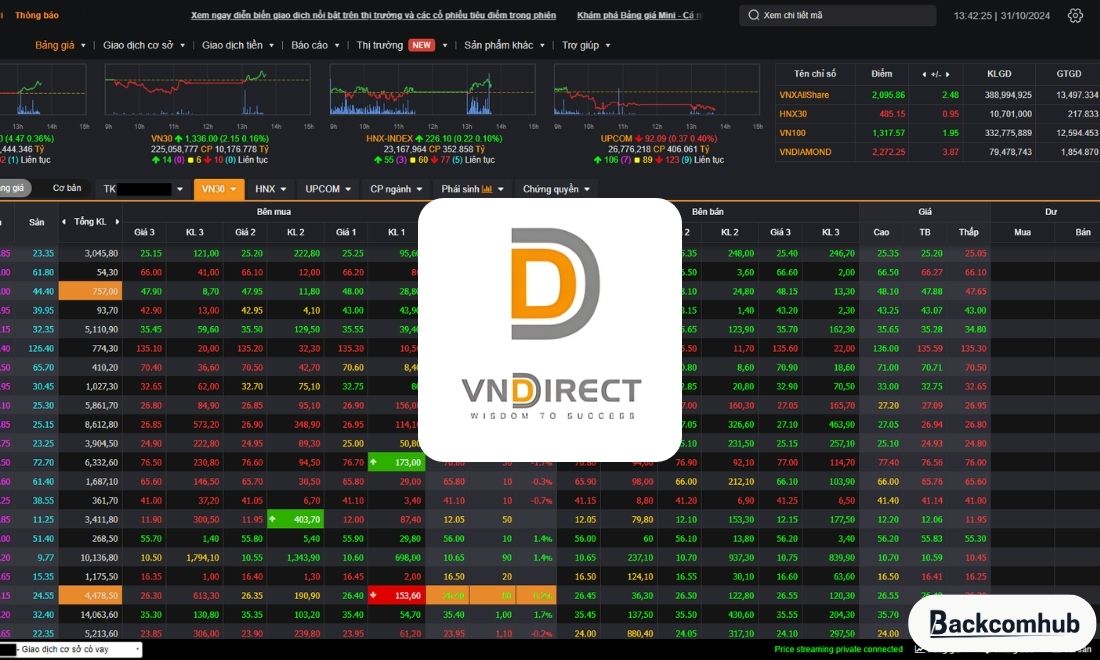
Task: Open the VN30 index chart
Action: coord(208,90)
